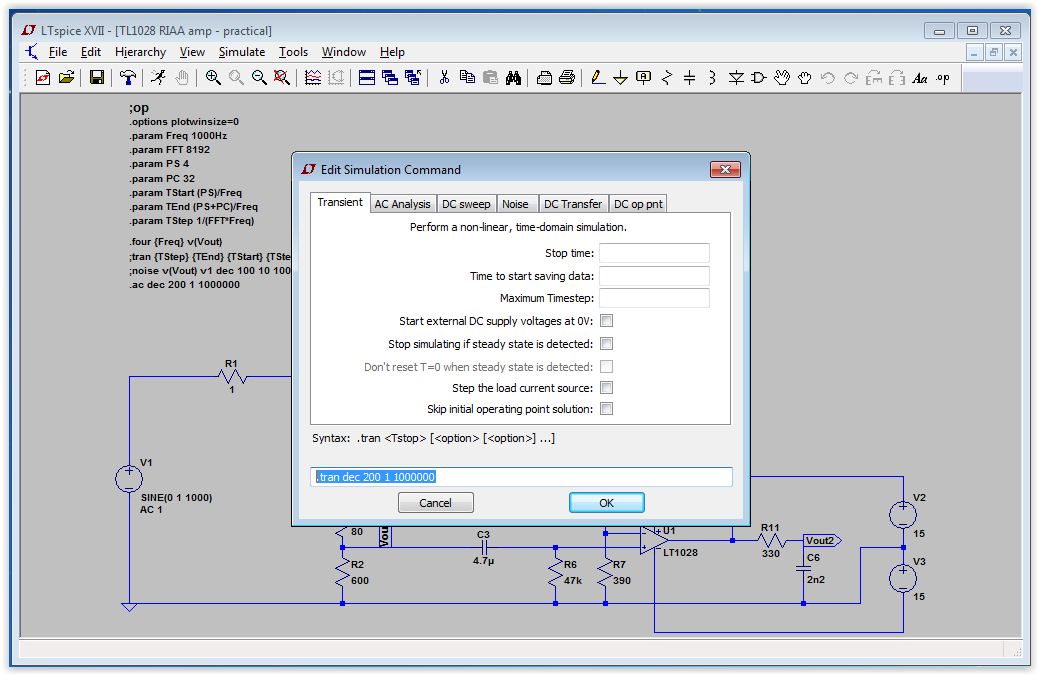This screenshot has width=1039, height=675.
Task: Check Stop simulating if steady state is detected
Action: pos(606,344)
